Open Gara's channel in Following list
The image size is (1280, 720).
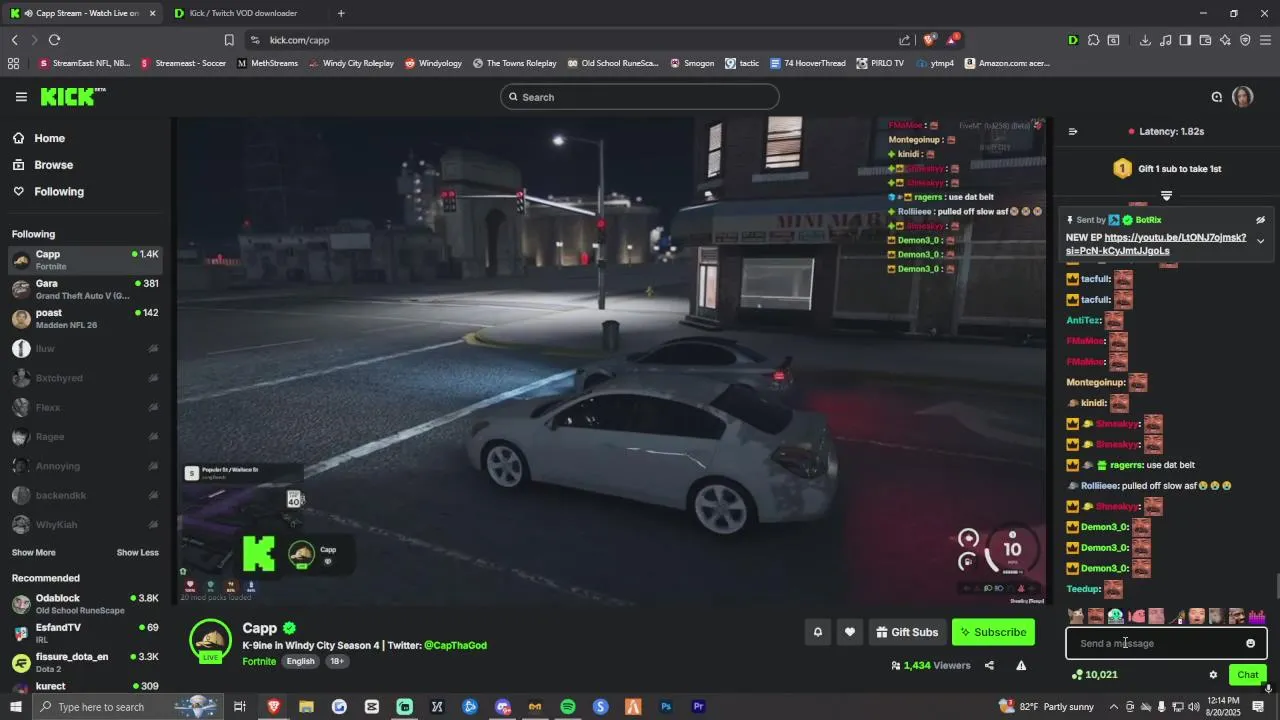pos(85,289)
